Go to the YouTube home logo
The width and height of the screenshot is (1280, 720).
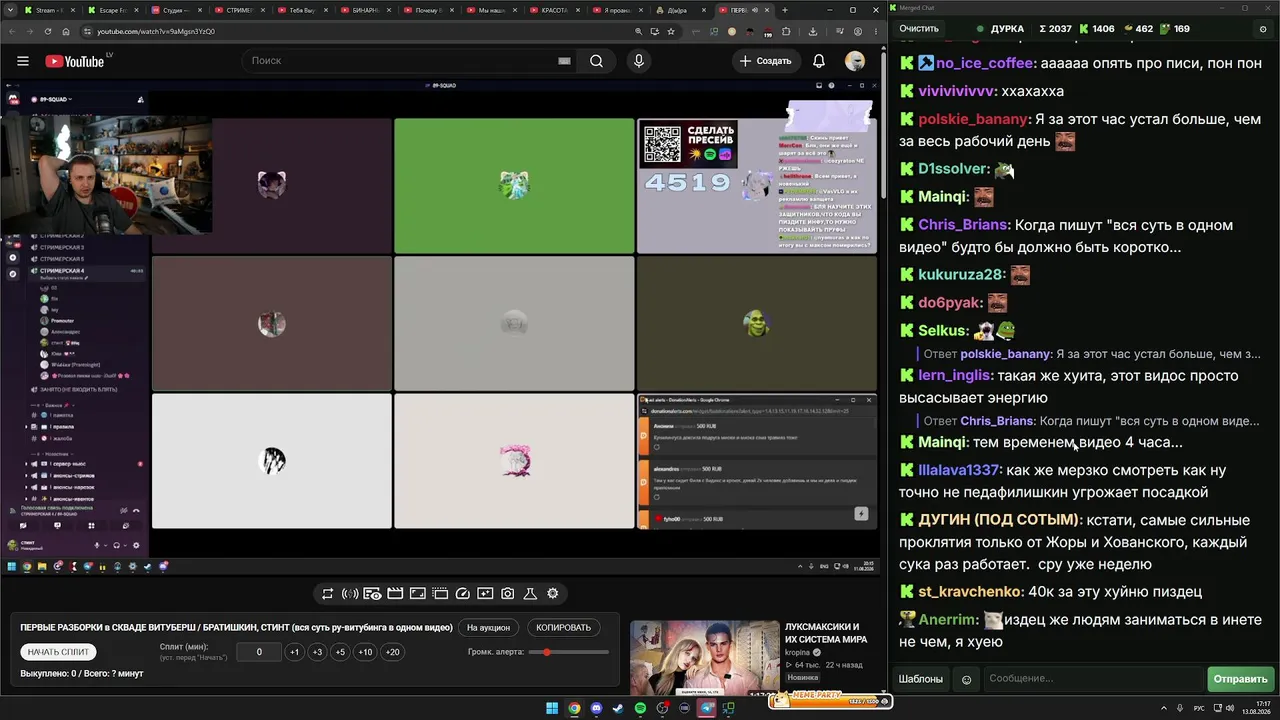tap(75, 61)
